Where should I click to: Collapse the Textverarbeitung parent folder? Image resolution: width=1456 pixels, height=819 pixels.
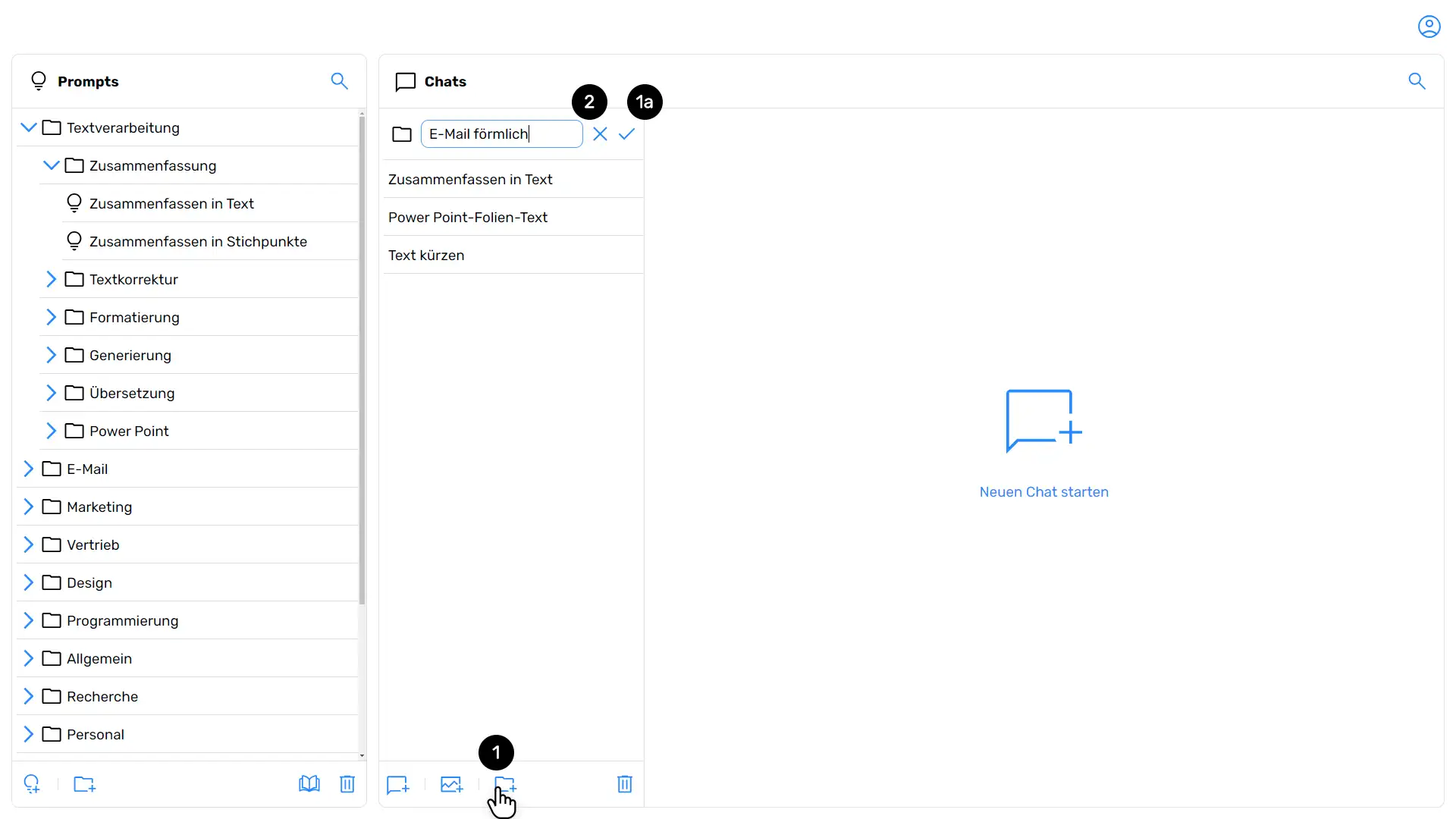click(29, 128)
